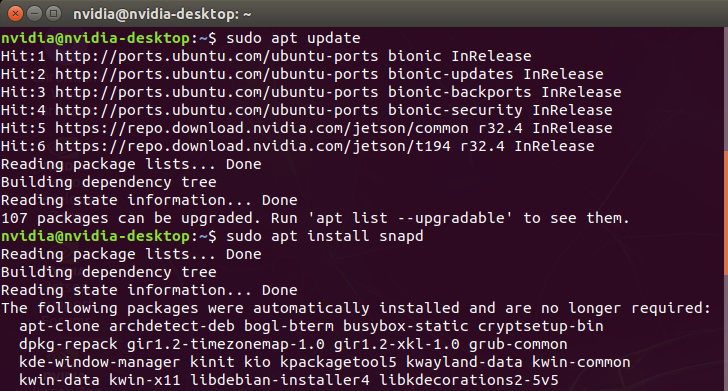Click the first 'Reading state information... Done' line

pos(149,200)
